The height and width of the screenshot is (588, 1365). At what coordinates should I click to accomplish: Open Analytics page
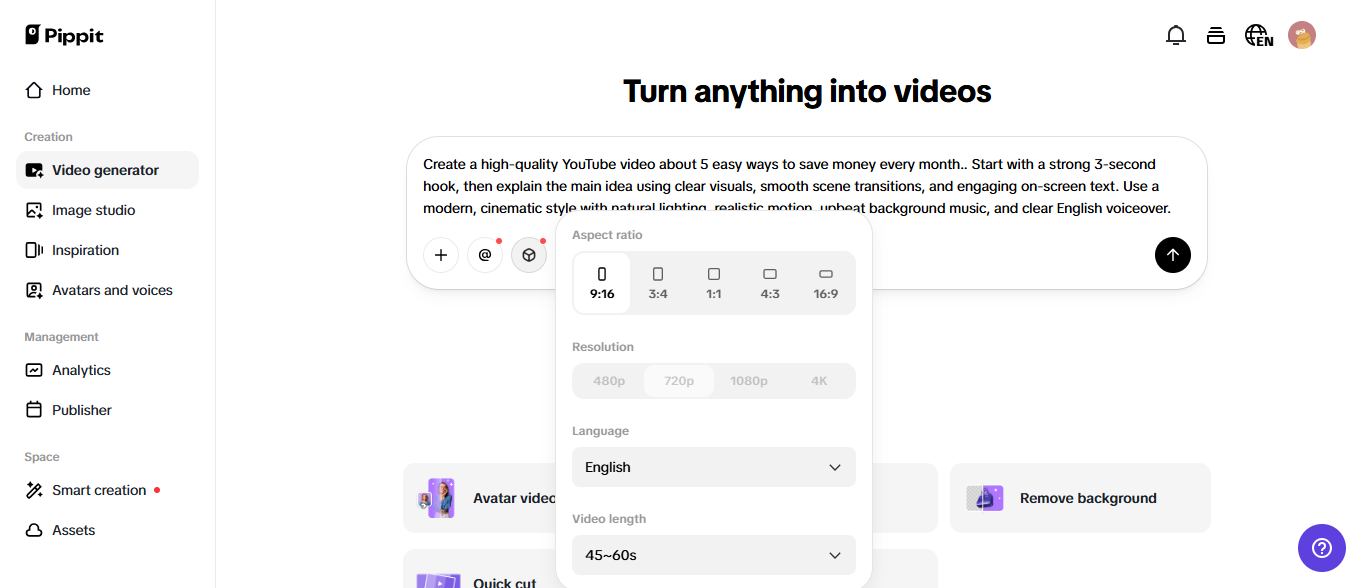click(x=107, y=370)
